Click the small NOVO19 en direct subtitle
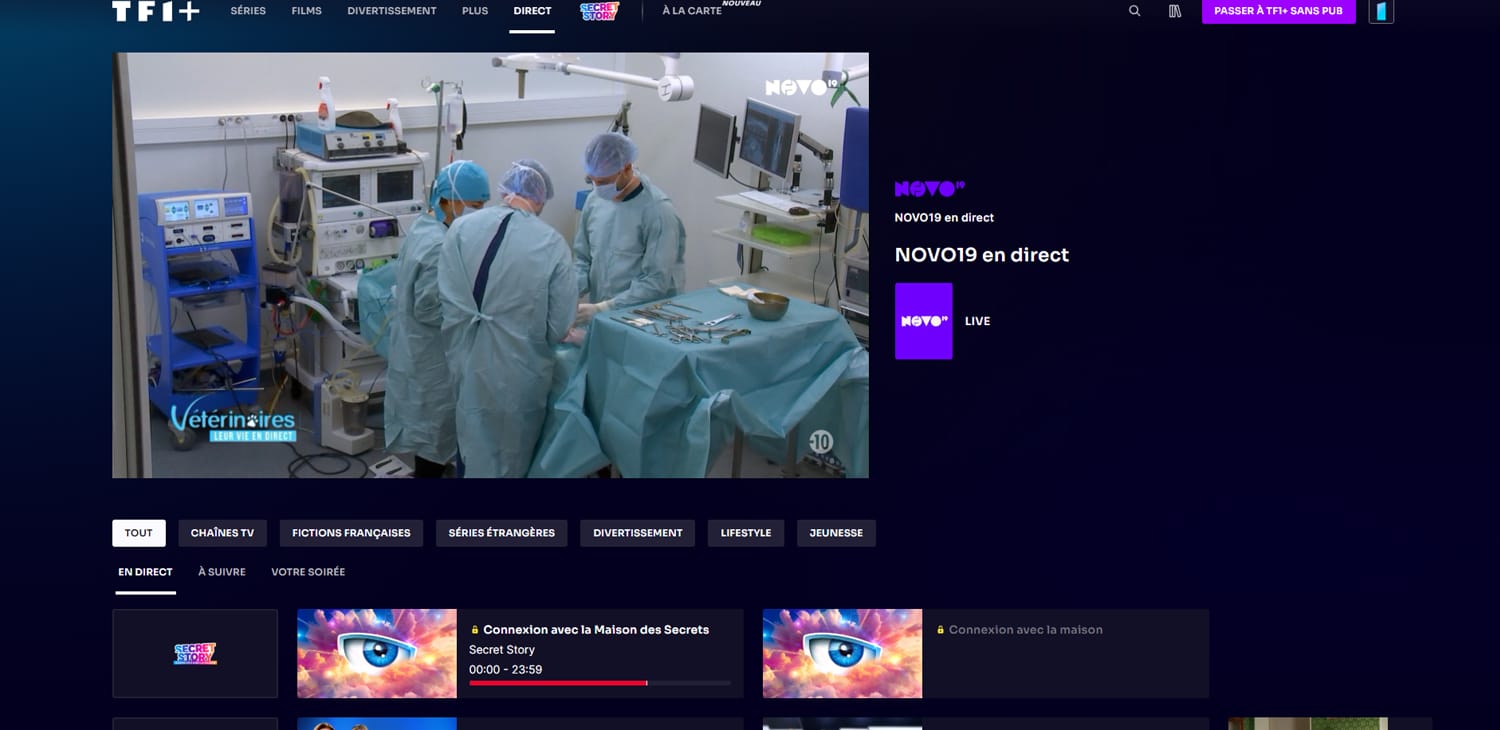 tap(944, 218)
